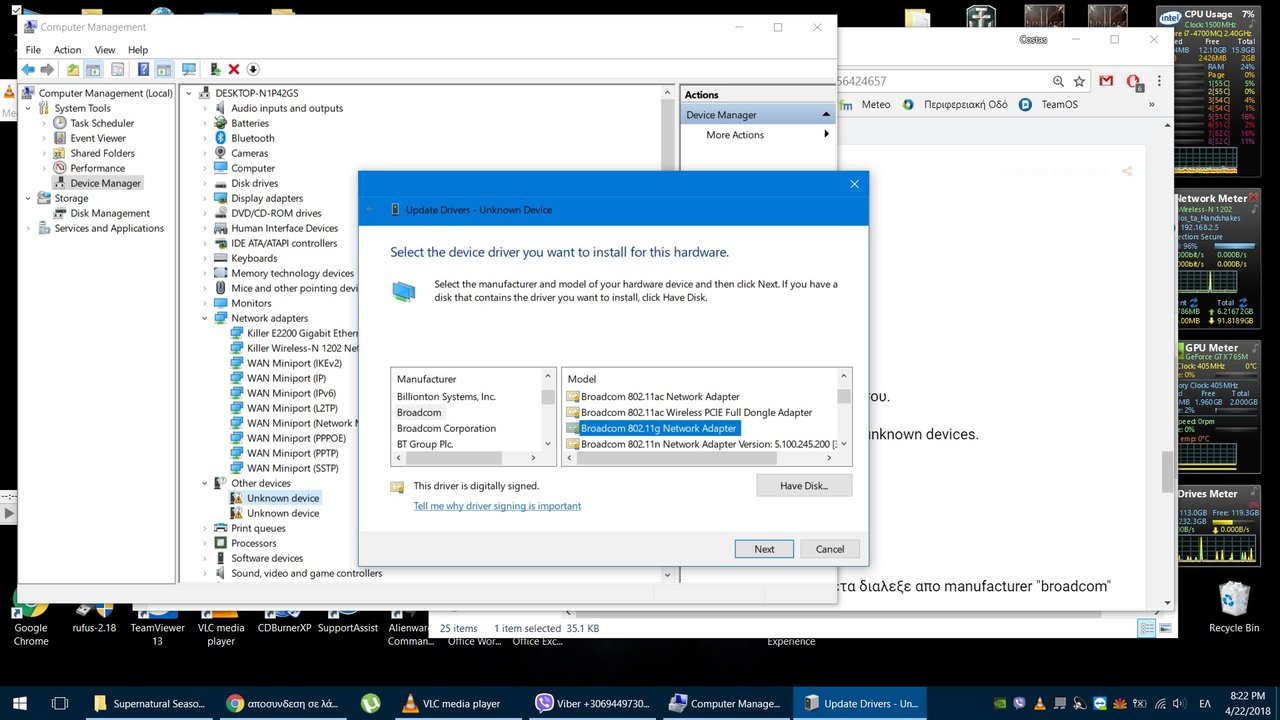Expand the Display adapters category

(x=205, y=198)
